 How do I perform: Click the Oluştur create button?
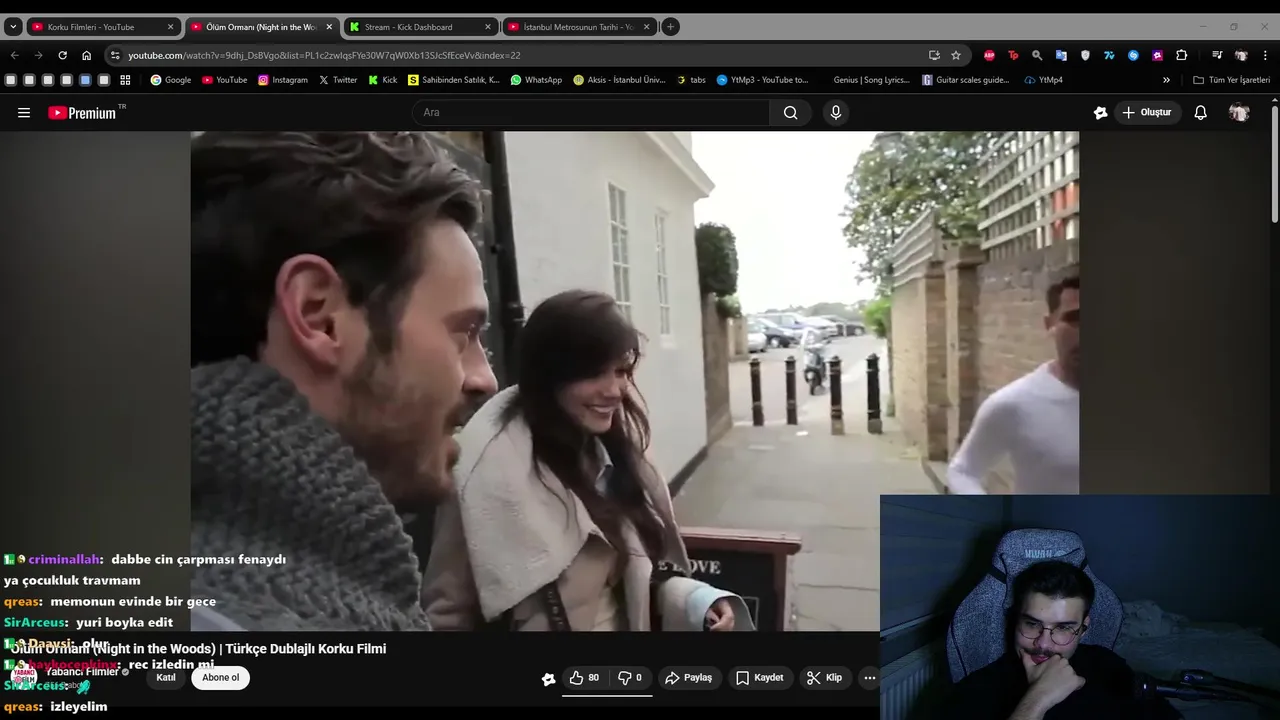[x=1146, y=113]
